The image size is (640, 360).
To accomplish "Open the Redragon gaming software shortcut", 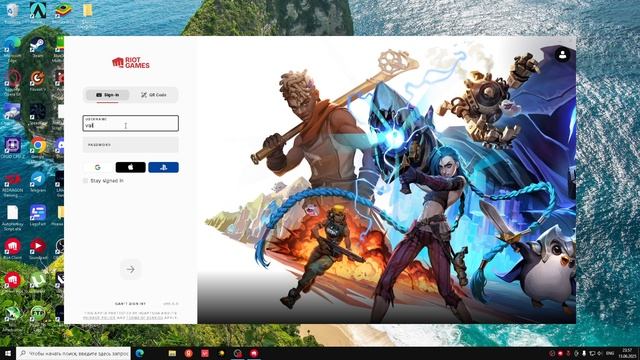I will click(x=12, y=184).
